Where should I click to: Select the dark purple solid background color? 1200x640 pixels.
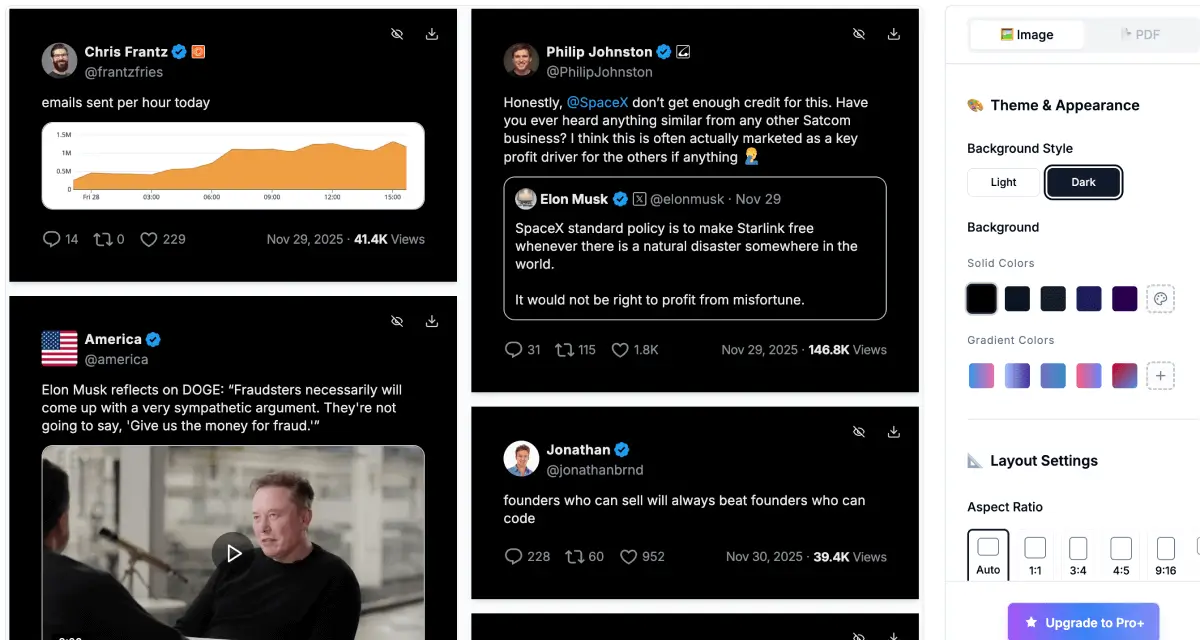(1125, 298)
